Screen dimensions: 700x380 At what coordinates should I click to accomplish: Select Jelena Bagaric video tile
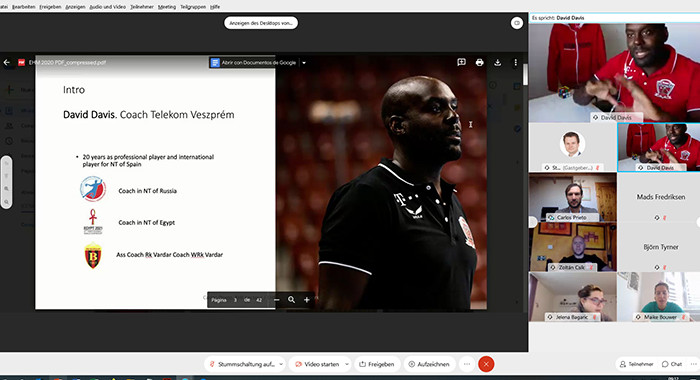click(573, 297)
